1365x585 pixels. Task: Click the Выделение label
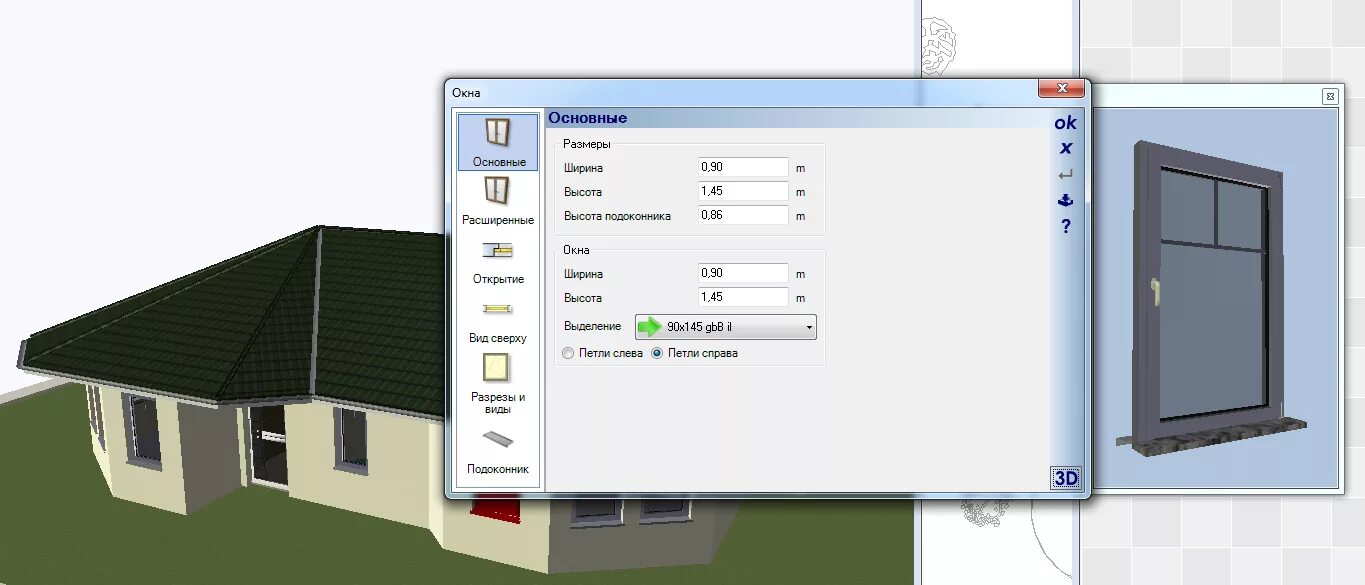tap(592, 326)
